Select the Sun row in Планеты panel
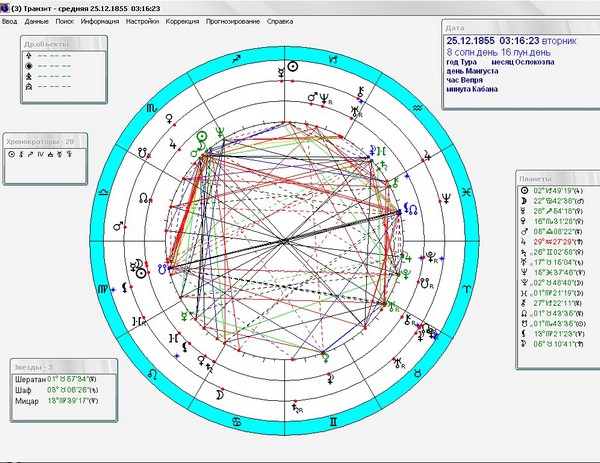Image resolution: width=600 pixels, height=463 pixels. [551, 191]
